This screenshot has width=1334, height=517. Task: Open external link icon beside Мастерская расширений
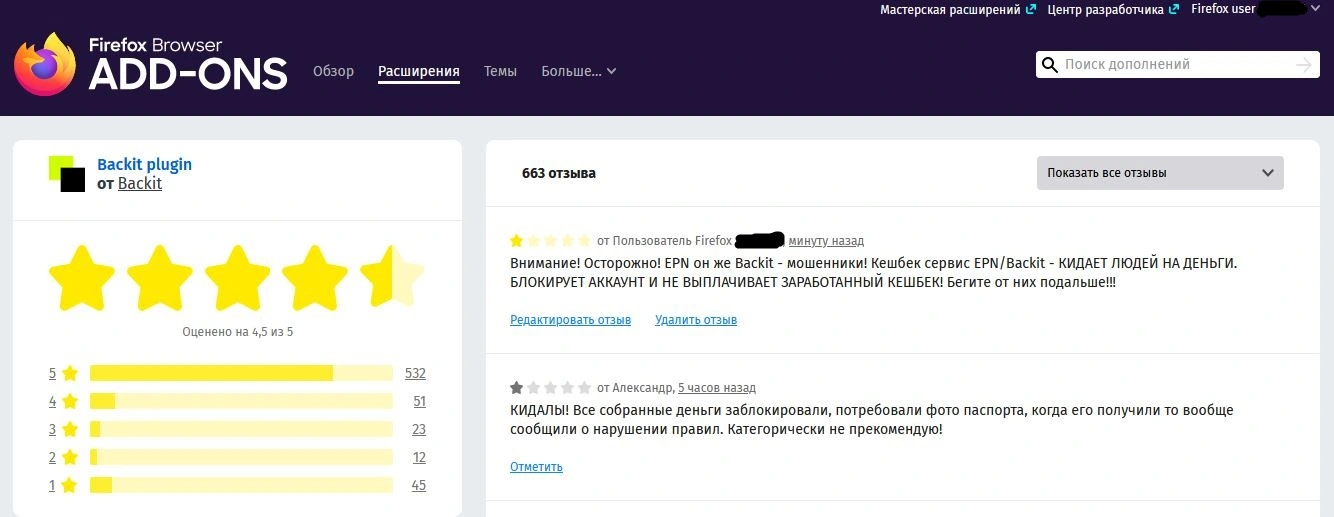[x=1030, y=9]
